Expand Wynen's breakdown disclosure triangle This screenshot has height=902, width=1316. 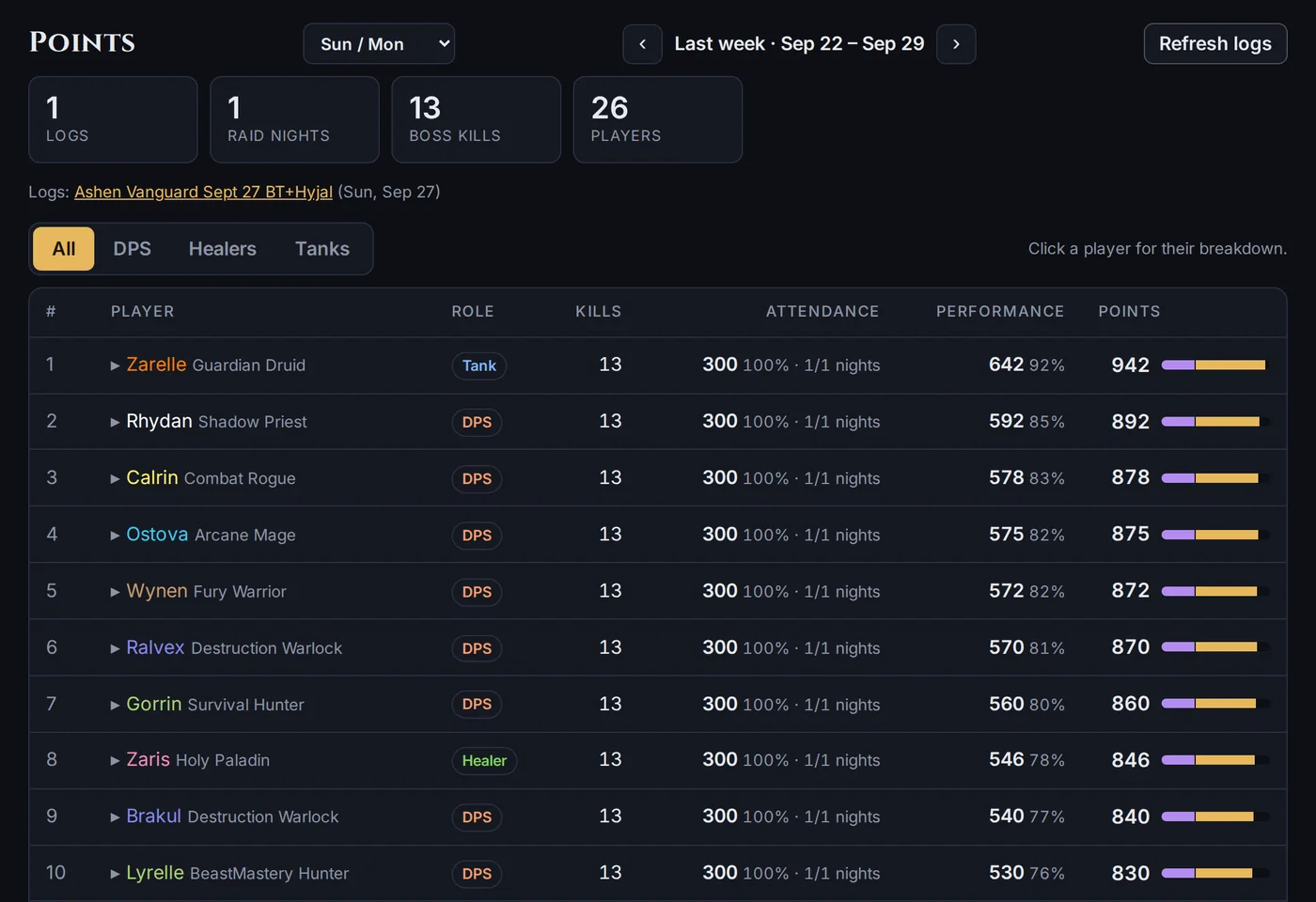point(116,591)
